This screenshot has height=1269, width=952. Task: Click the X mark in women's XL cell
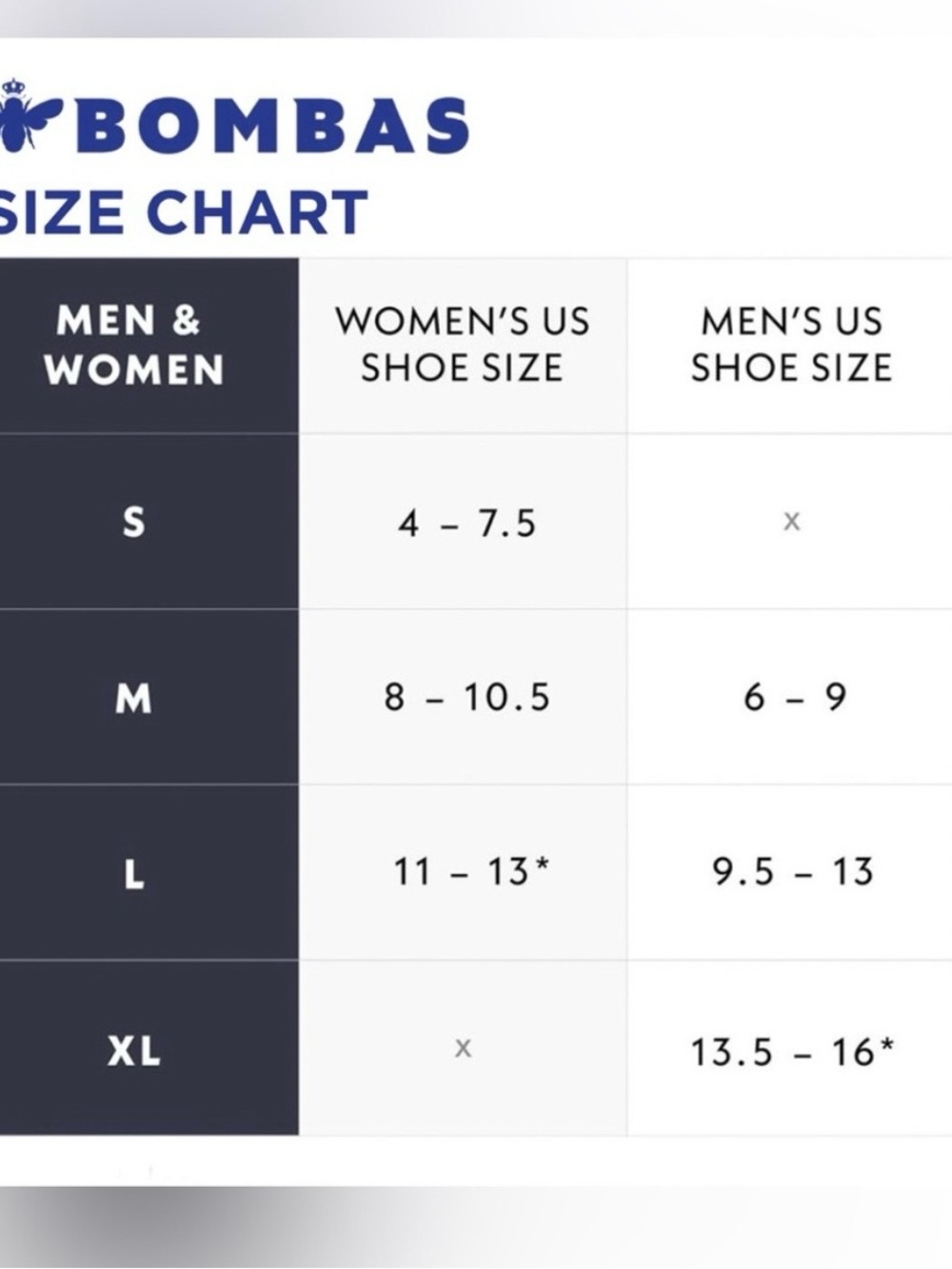[x=463, y=1049]
